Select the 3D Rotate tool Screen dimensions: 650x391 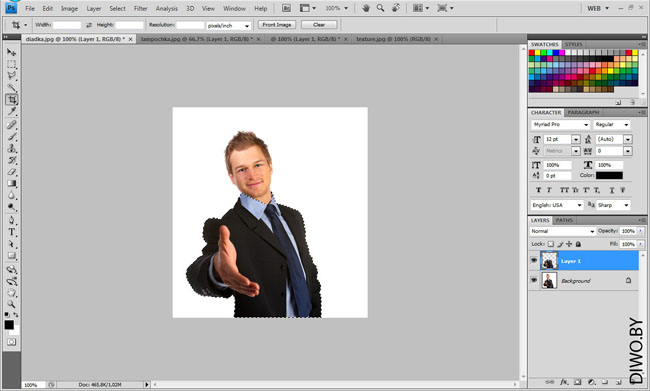point(12,270)
